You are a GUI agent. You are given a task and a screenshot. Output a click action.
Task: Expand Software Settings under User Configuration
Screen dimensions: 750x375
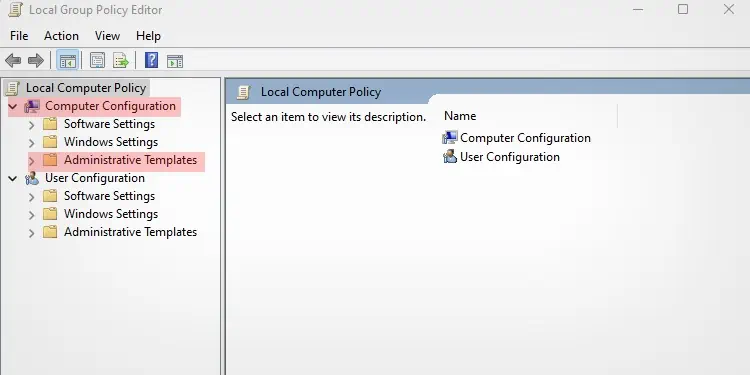coord(32,197)
